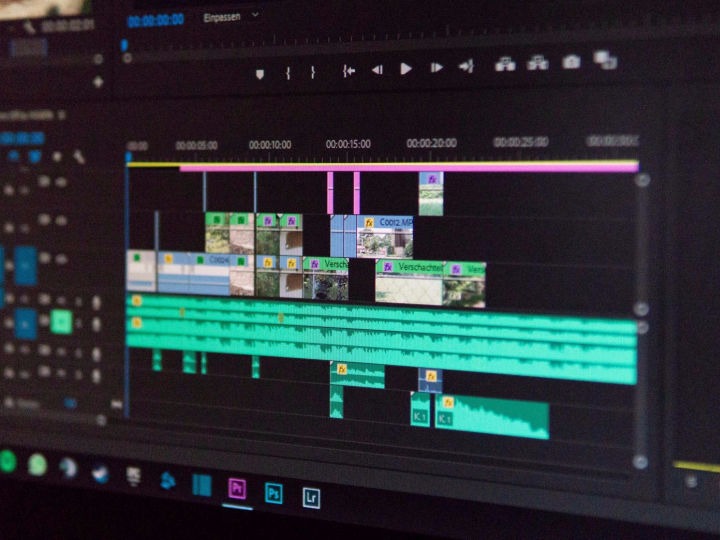Select the first Verschachtel nested clip
This screenshot has height=540, width=720.
click(326, 265)
